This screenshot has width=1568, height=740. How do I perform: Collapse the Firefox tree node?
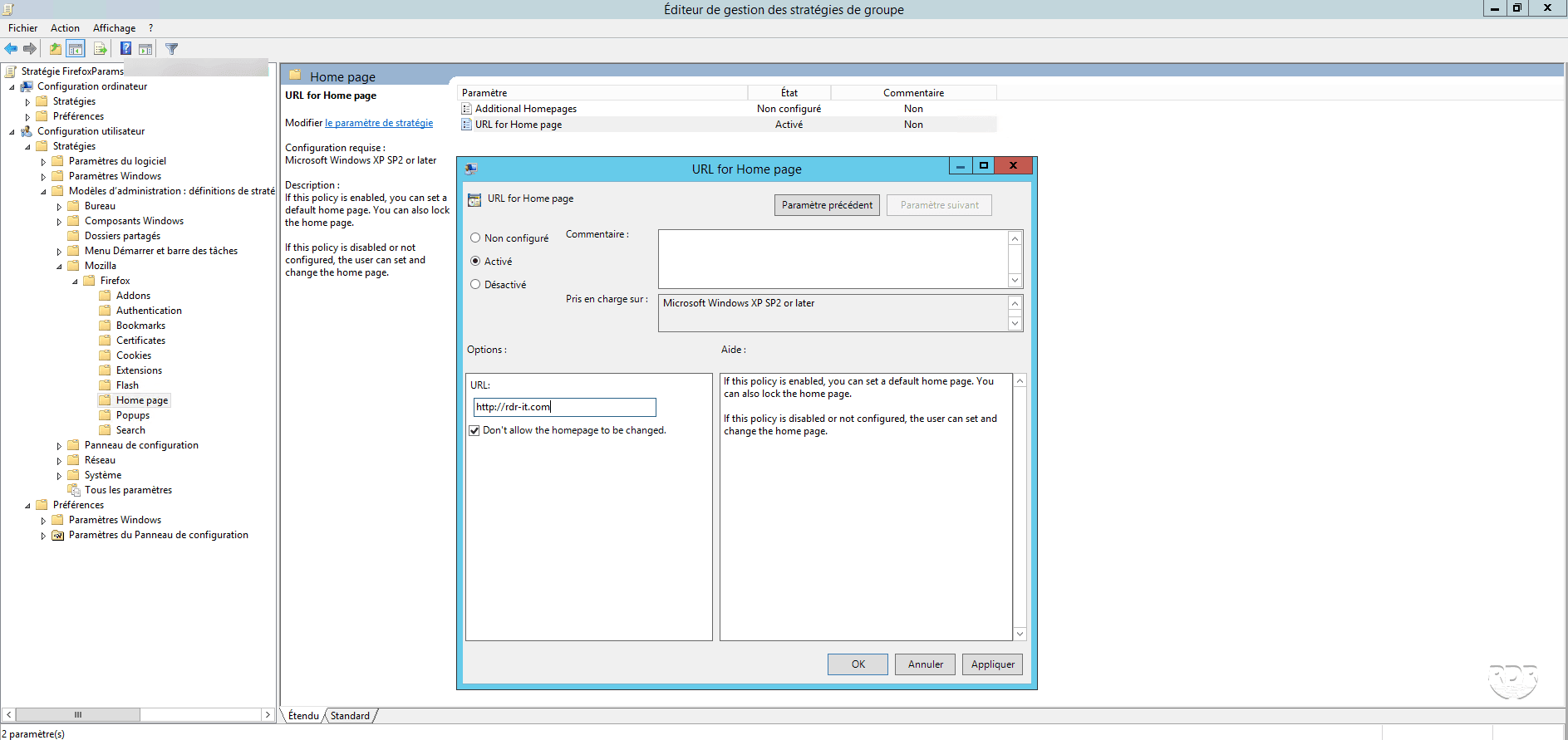click(x=75, y=282)
